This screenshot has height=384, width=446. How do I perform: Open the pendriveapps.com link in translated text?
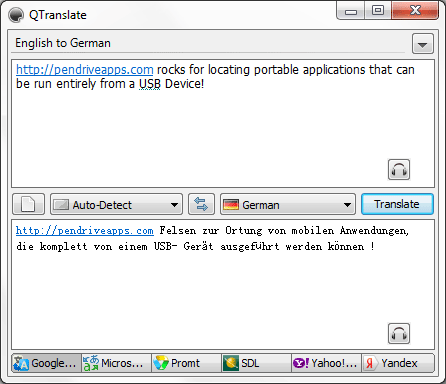tap(85, 230)
